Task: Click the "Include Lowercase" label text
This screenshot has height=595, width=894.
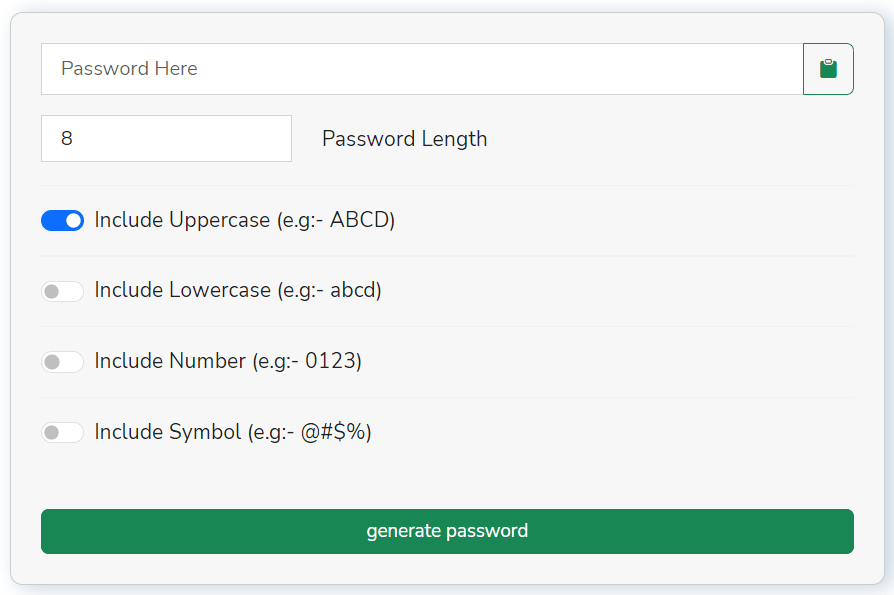Action: (x=182, y=290)
